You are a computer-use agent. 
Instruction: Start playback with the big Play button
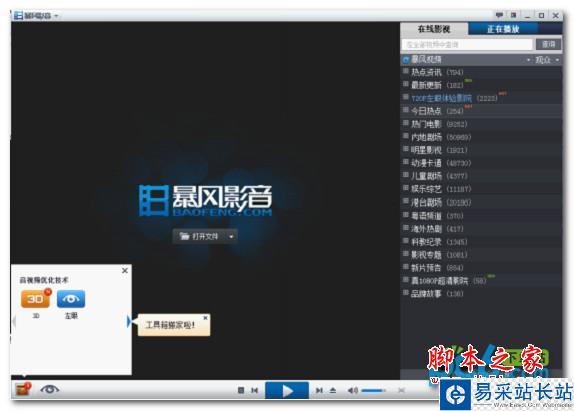[x=287, y=391]
